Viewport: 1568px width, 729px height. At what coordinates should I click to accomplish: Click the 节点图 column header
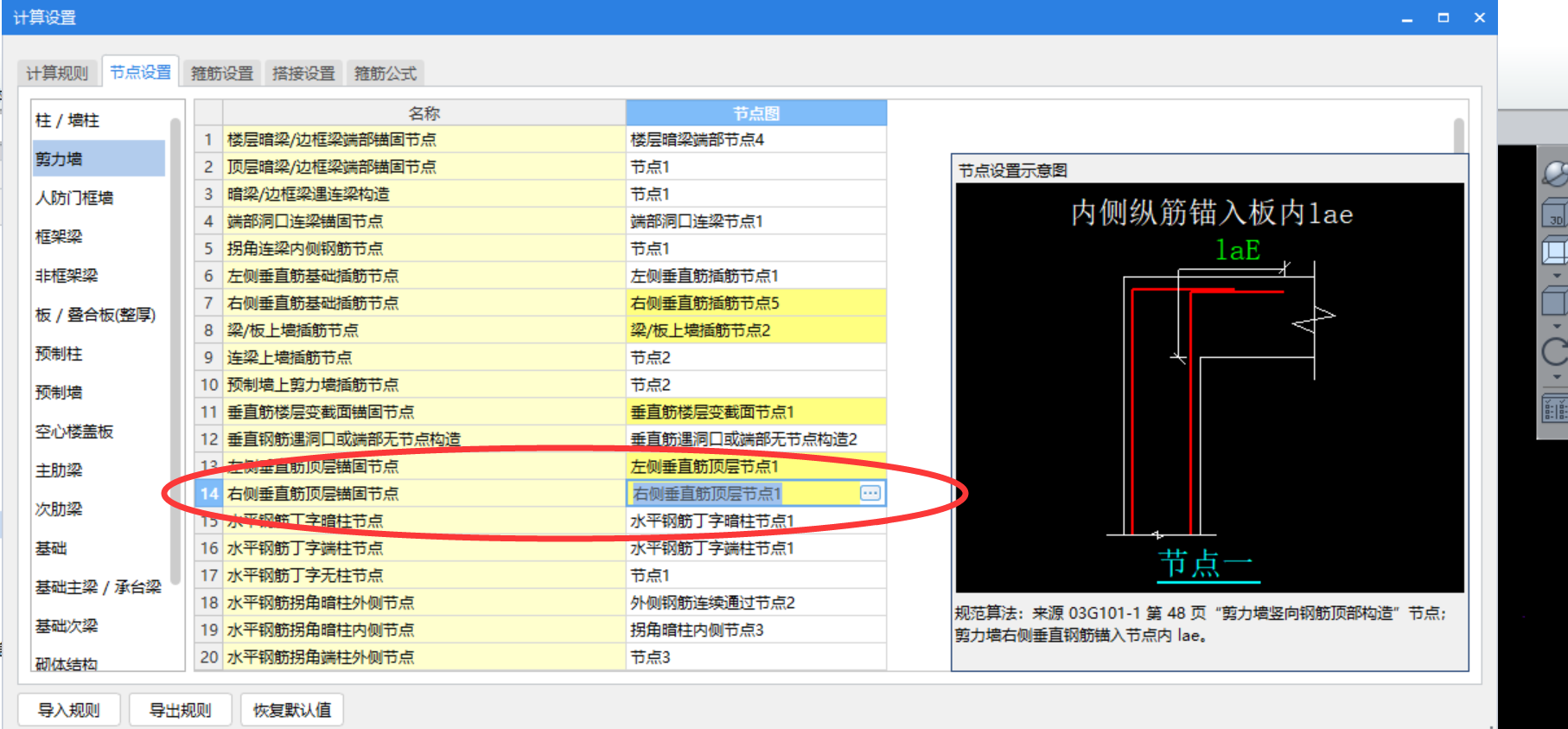(x=756, y=113)
